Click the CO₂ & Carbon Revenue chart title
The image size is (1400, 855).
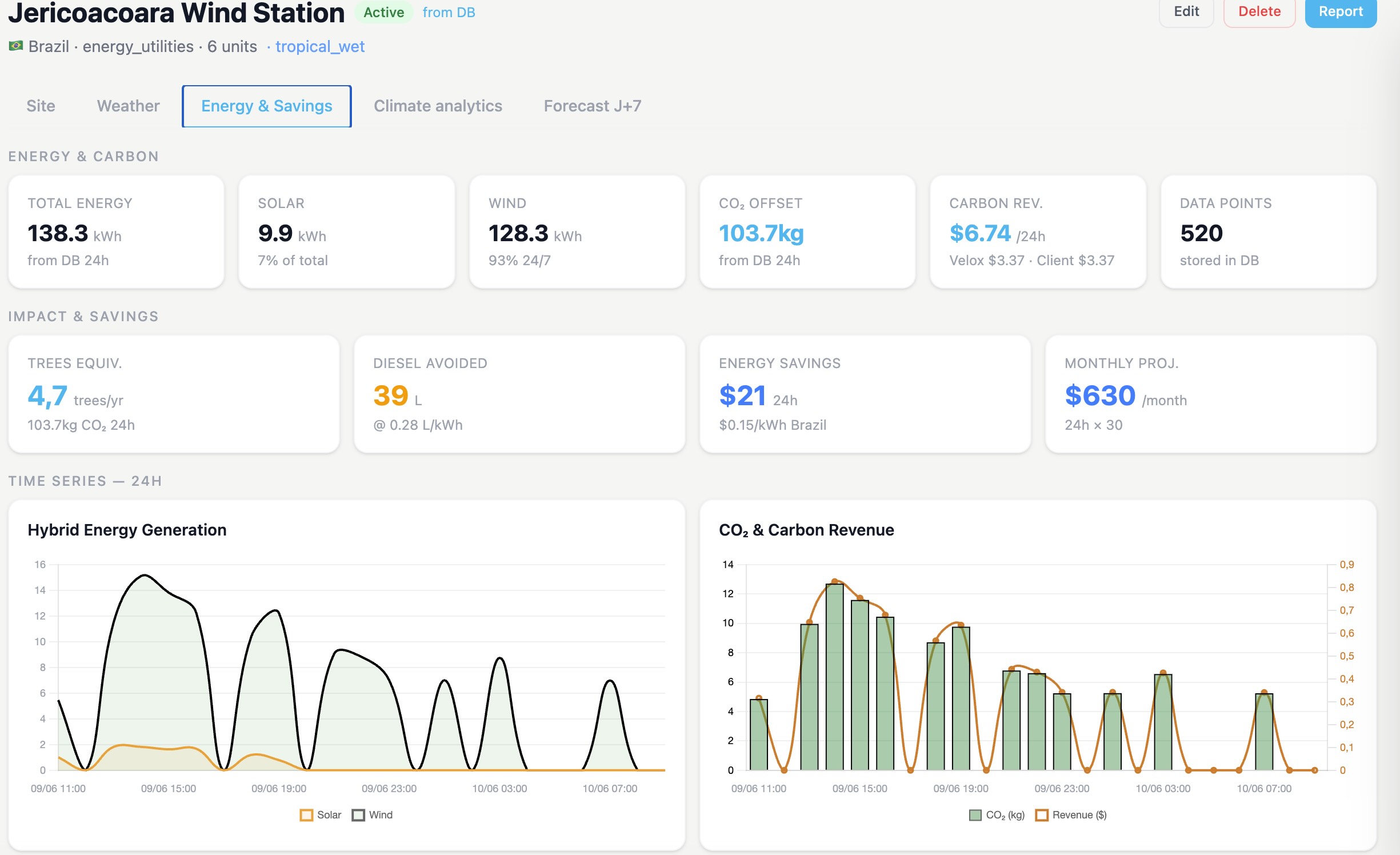[x=806, y=530]
